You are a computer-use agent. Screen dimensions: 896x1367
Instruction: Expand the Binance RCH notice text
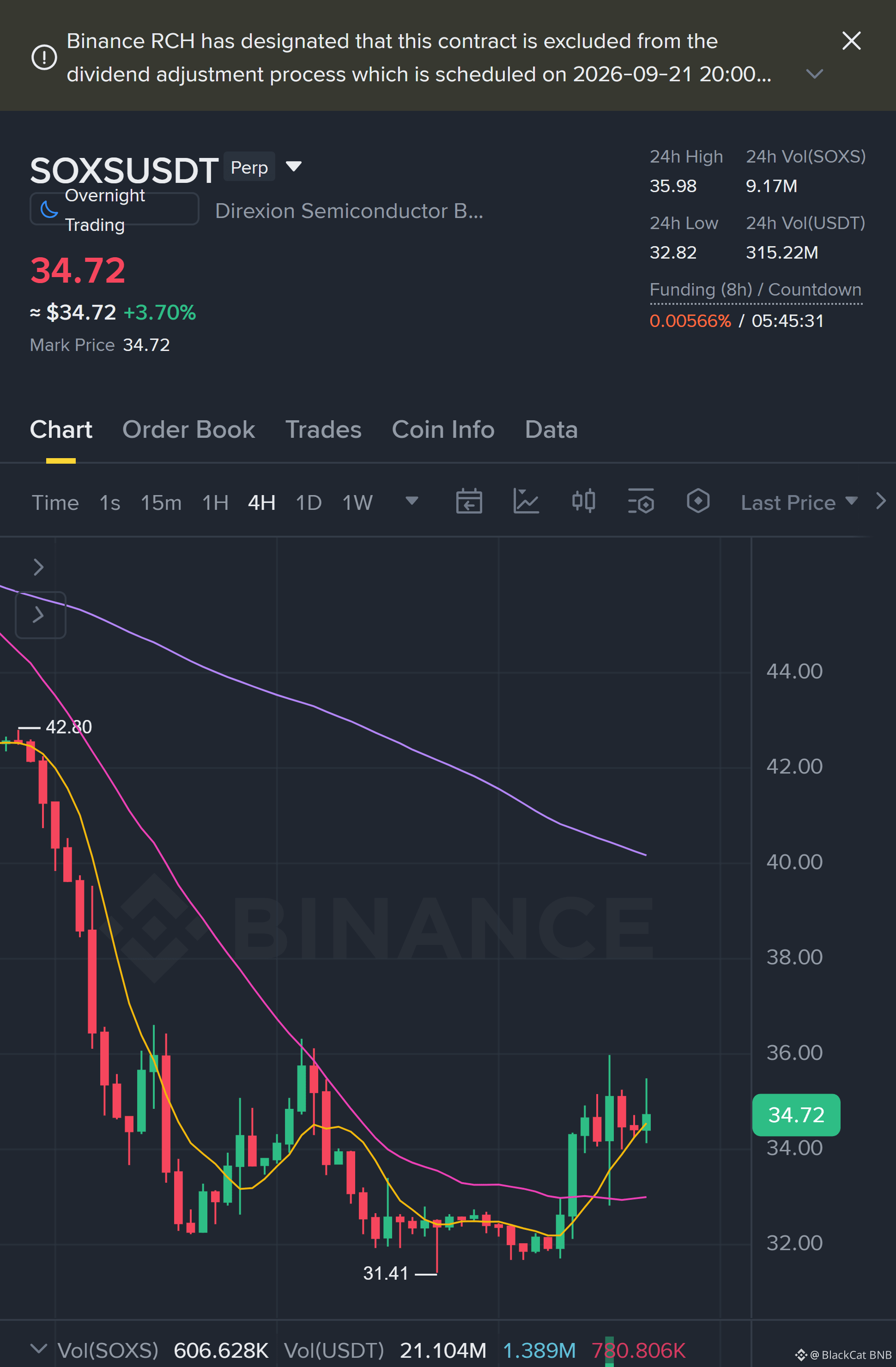(x=814, y=73)
